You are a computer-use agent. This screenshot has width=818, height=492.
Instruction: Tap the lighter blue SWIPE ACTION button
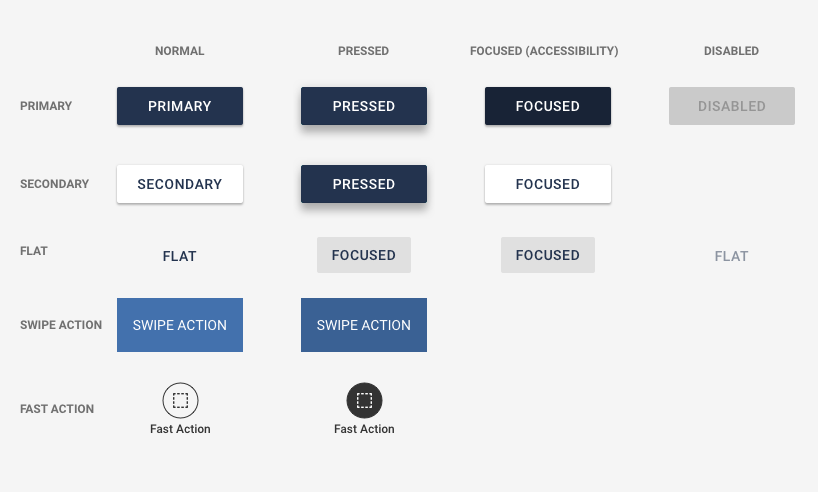180,325
